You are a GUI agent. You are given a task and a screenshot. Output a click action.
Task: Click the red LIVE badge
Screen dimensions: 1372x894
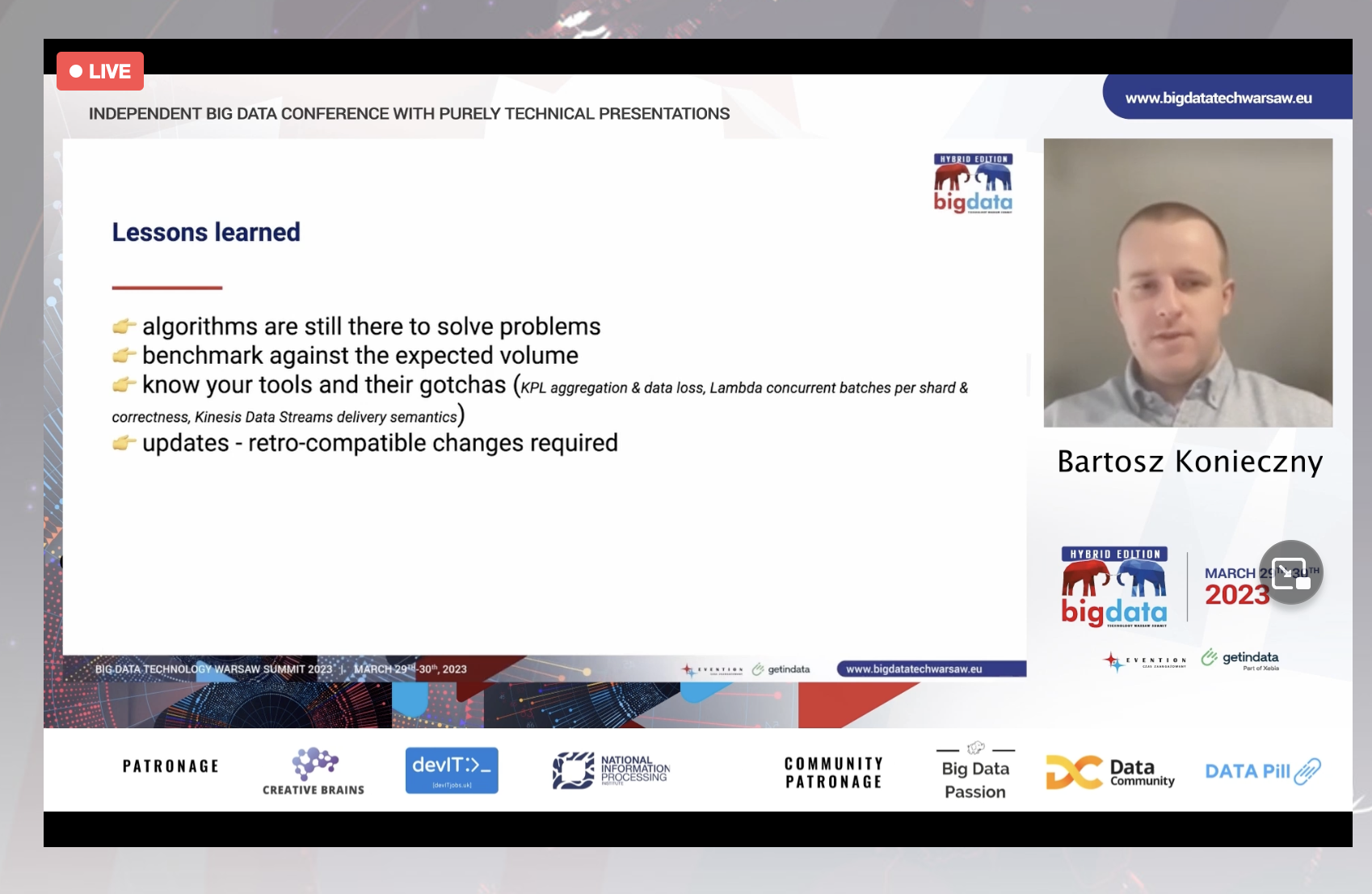coord(100,71)
